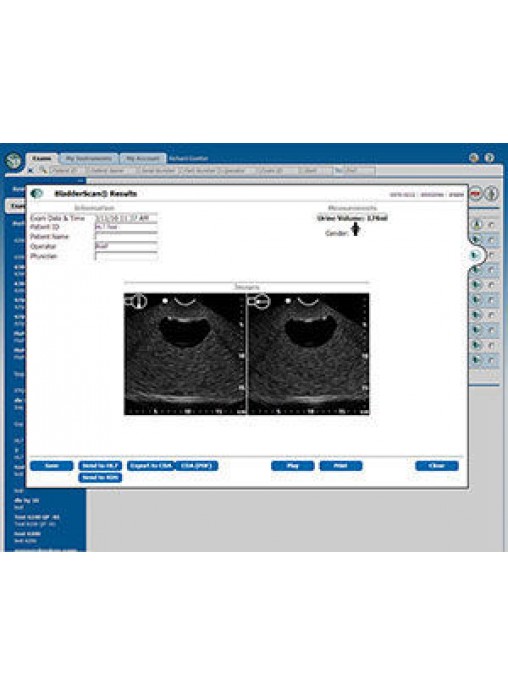
Task: Click into the Patient Name field
Action: click(x=126, y=237)
